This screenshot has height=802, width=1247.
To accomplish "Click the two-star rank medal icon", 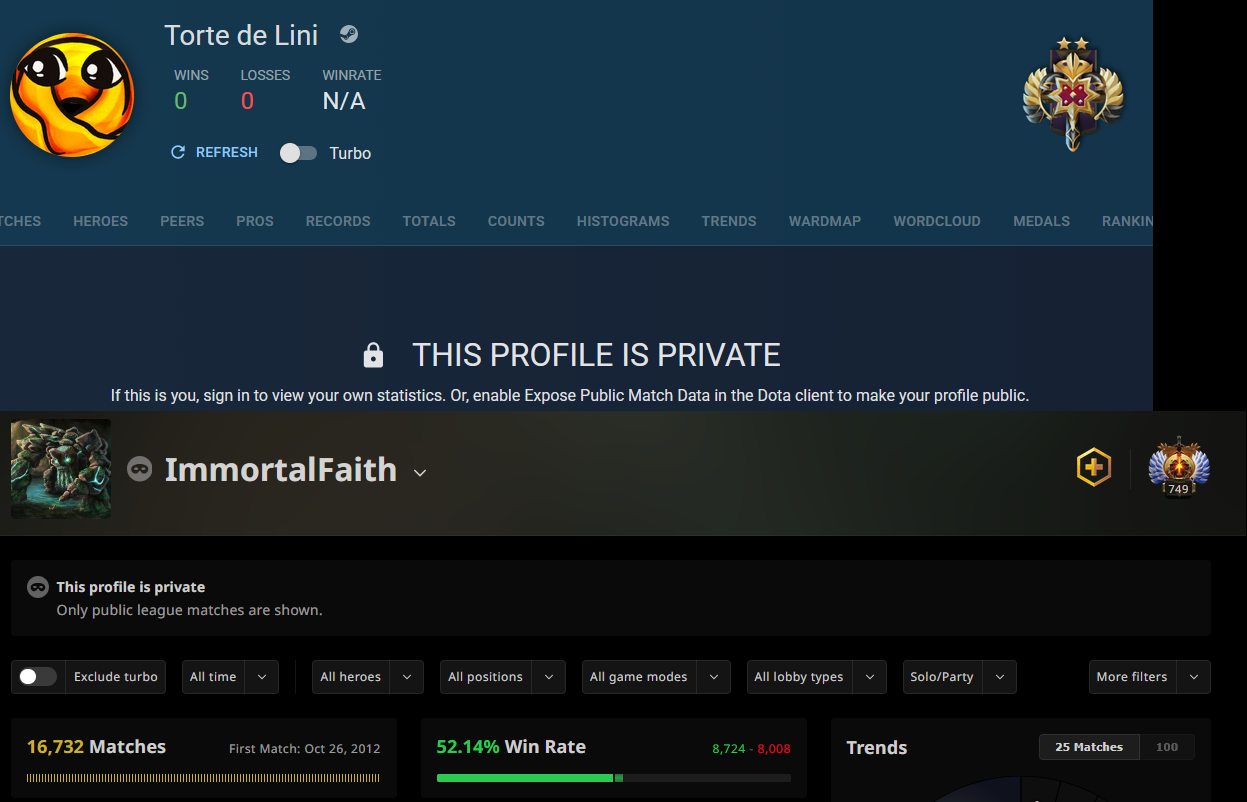I will pyautogui.click(x=1073, y=95).
